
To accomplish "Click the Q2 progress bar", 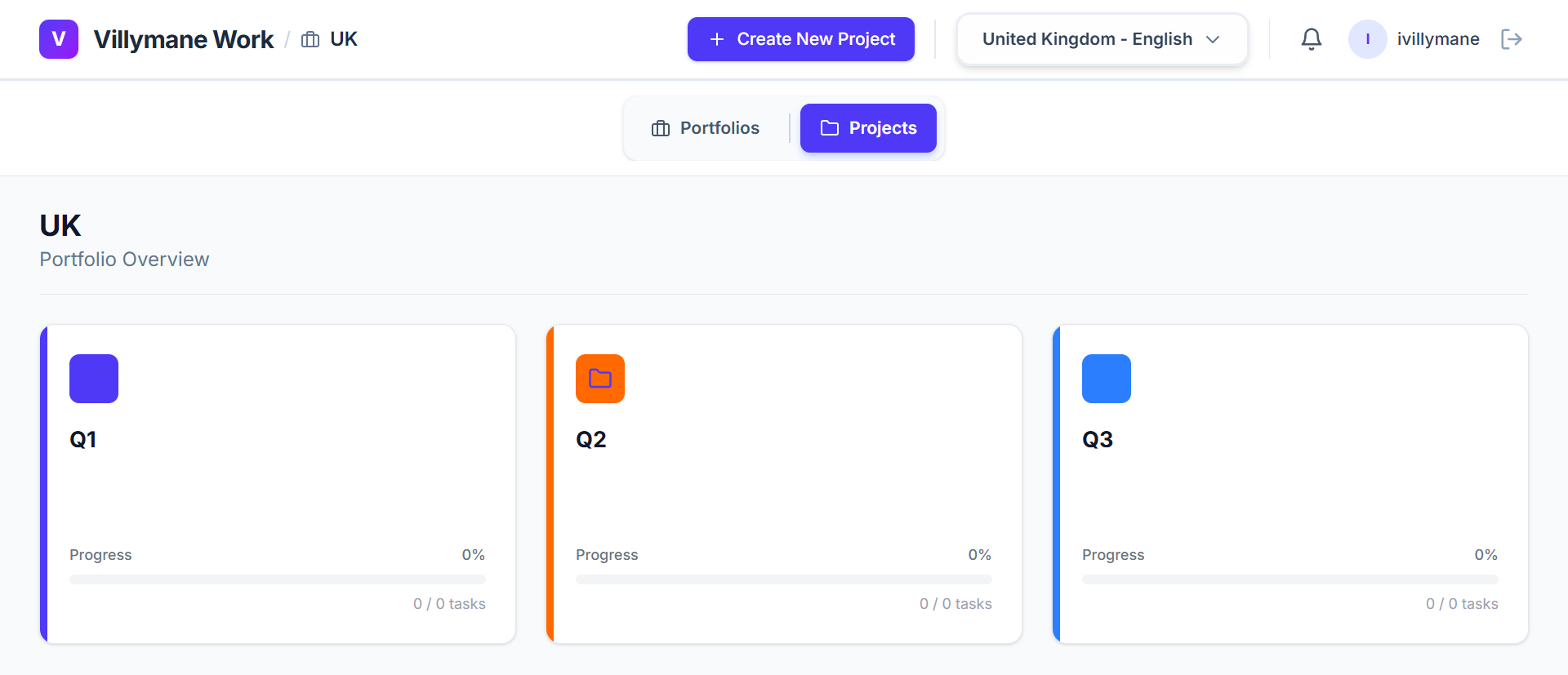I will 784,580.
